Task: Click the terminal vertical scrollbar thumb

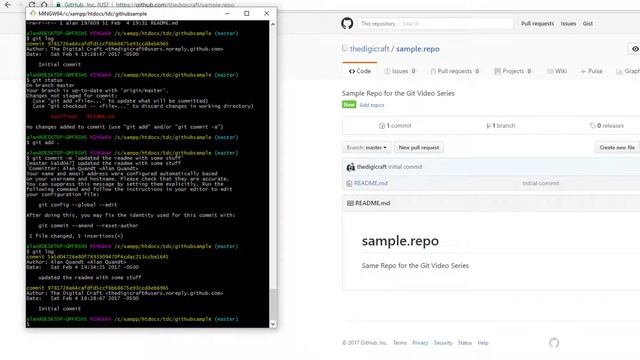Action: point(273,304)
